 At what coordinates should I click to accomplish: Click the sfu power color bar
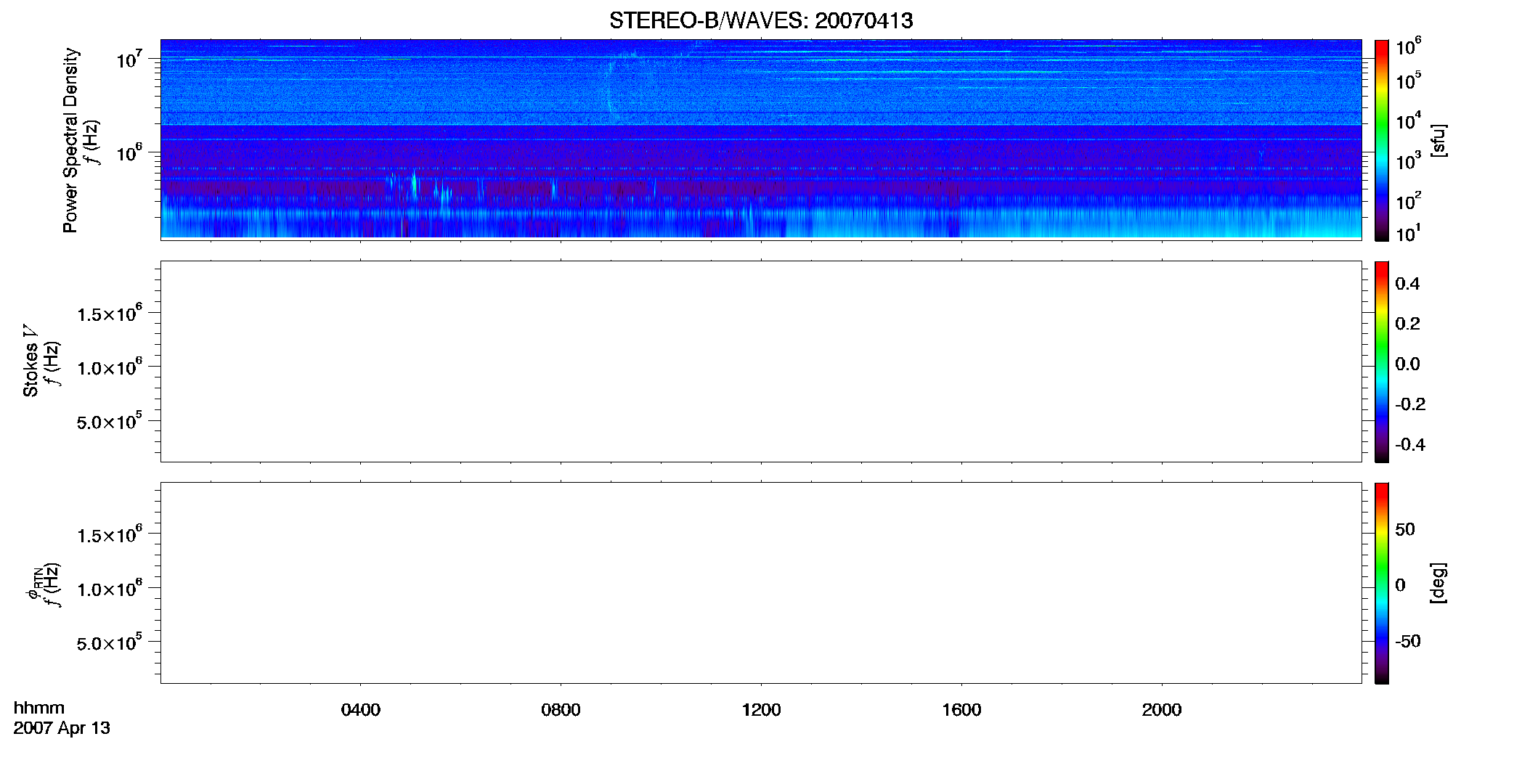click(1382, 140)
